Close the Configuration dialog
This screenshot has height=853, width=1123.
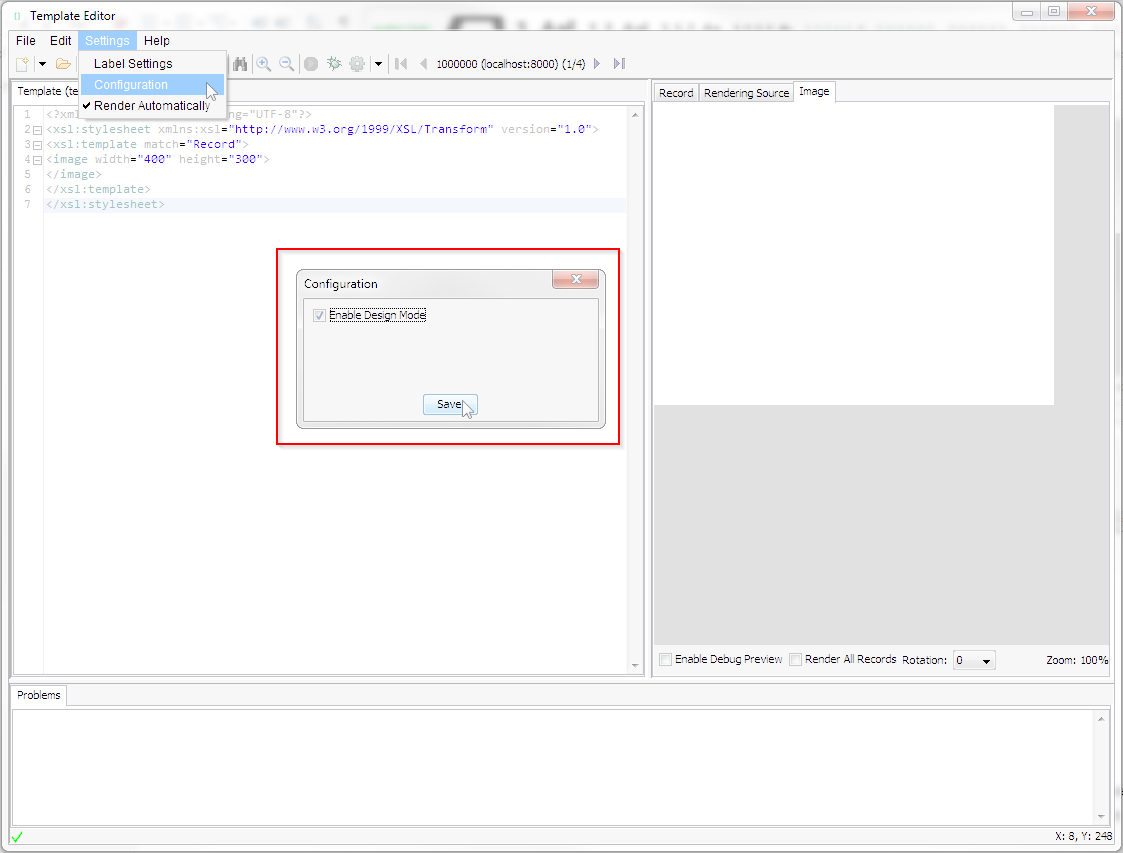pyautogui.click(x=576, y=279)
